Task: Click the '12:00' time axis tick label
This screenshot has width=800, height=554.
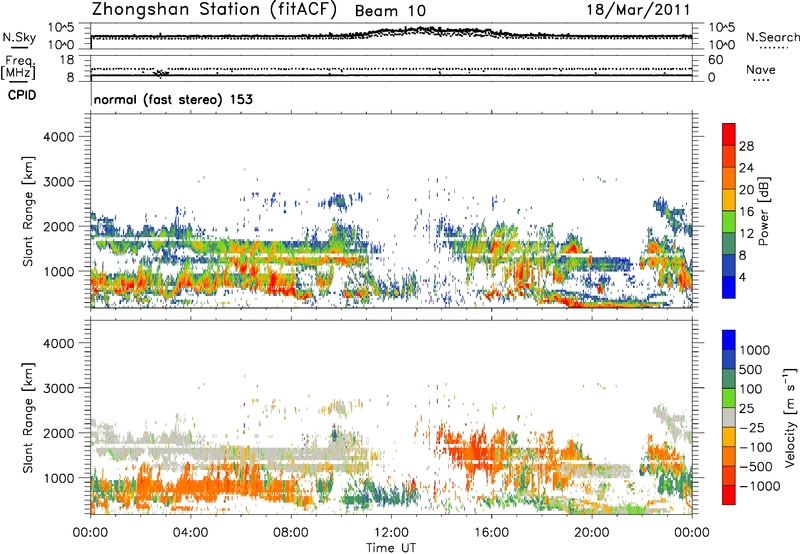Action: click(391, 533)
